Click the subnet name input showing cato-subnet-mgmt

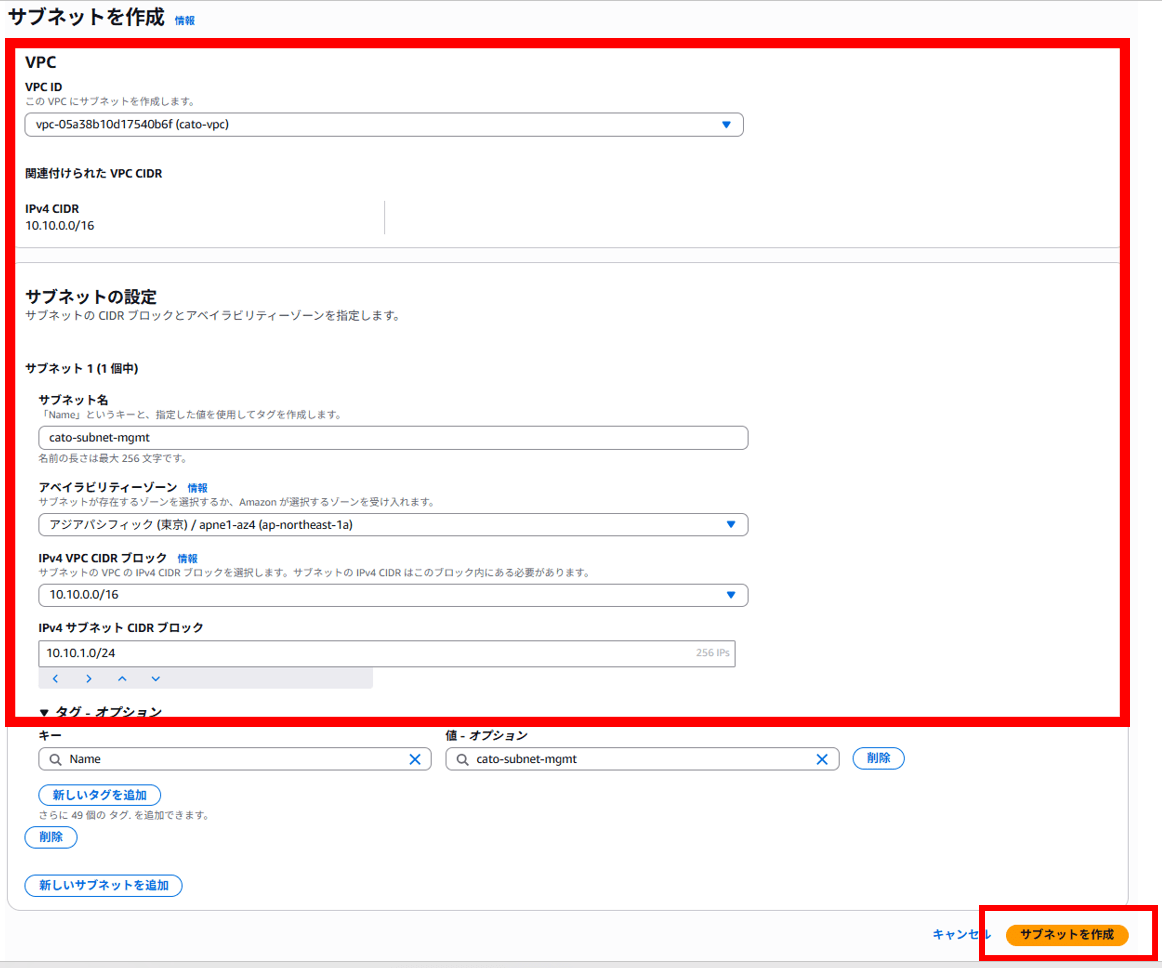tap(390, 437)
